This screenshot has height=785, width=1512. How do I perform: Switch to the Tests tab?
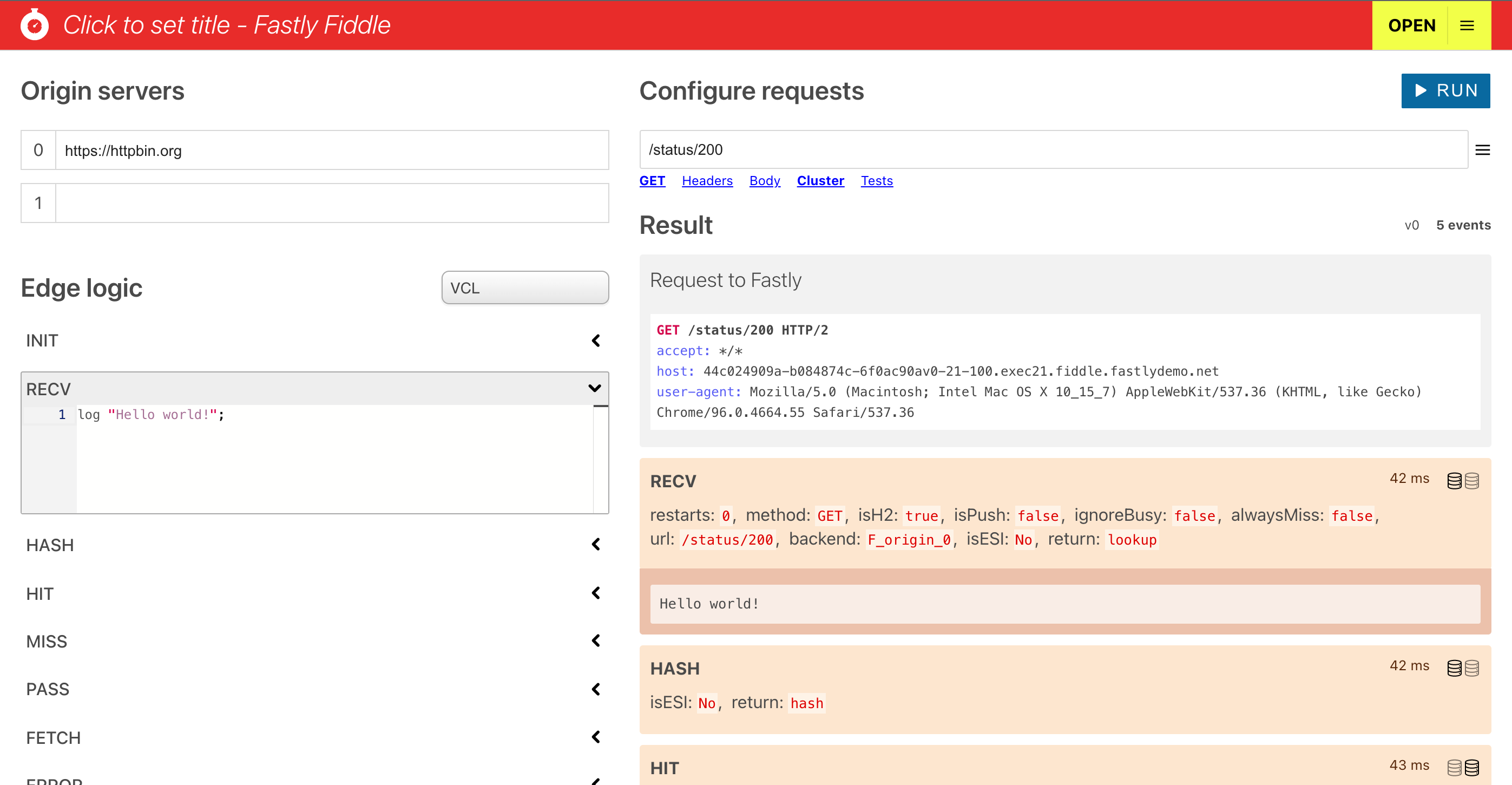coord(877,181)
